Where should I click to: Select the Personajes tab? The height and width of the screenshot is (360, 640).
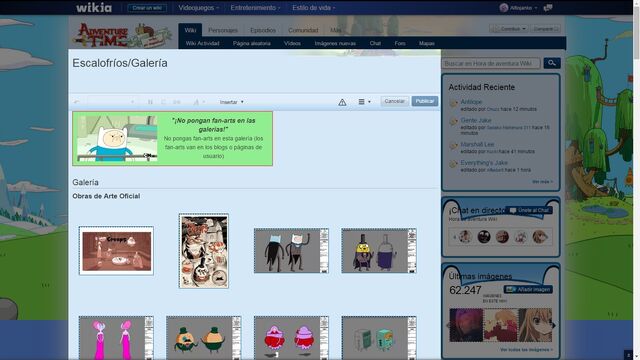point(223,30)
